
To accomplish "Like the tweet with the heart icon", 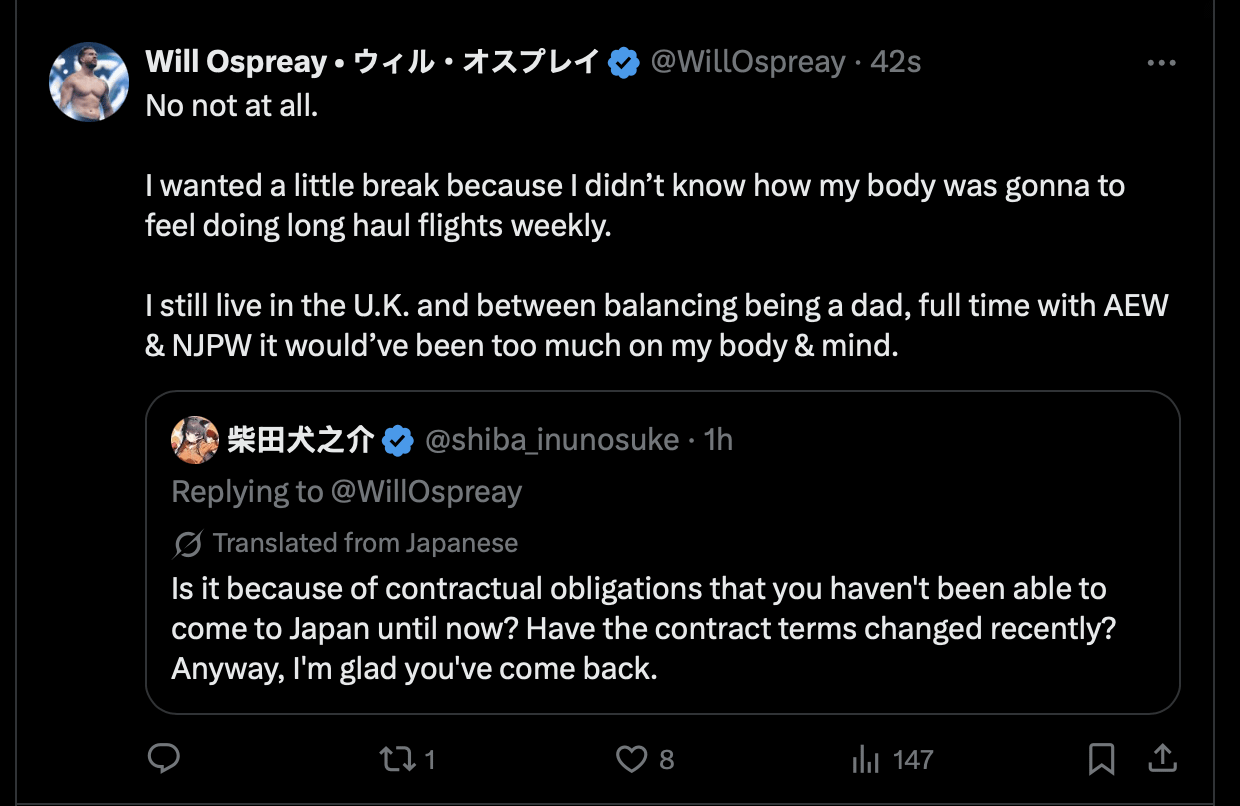I will [631, 760].
